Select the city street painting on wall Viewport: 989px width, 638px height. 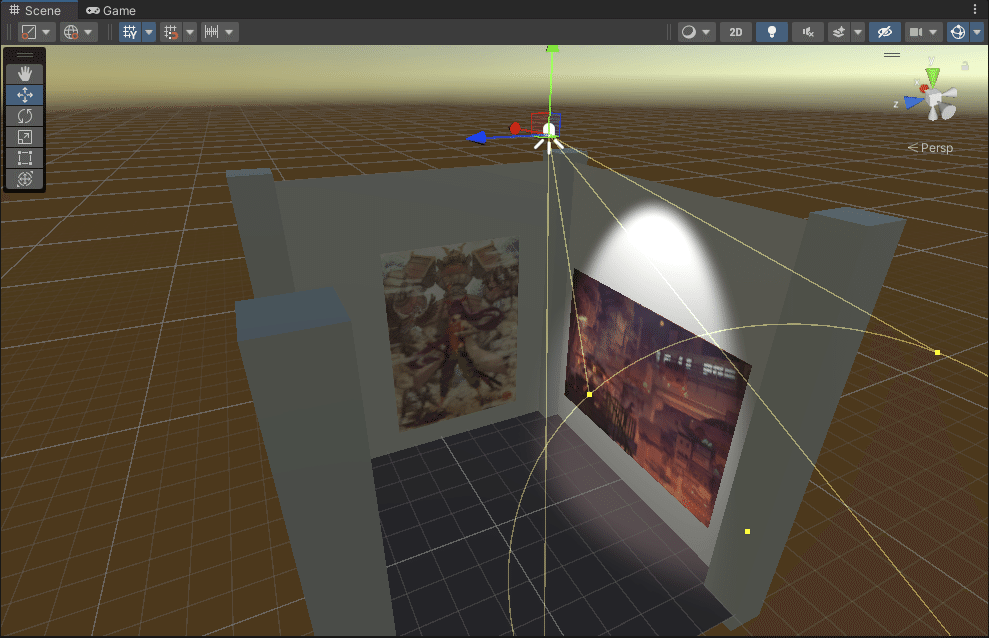point(656,397)
